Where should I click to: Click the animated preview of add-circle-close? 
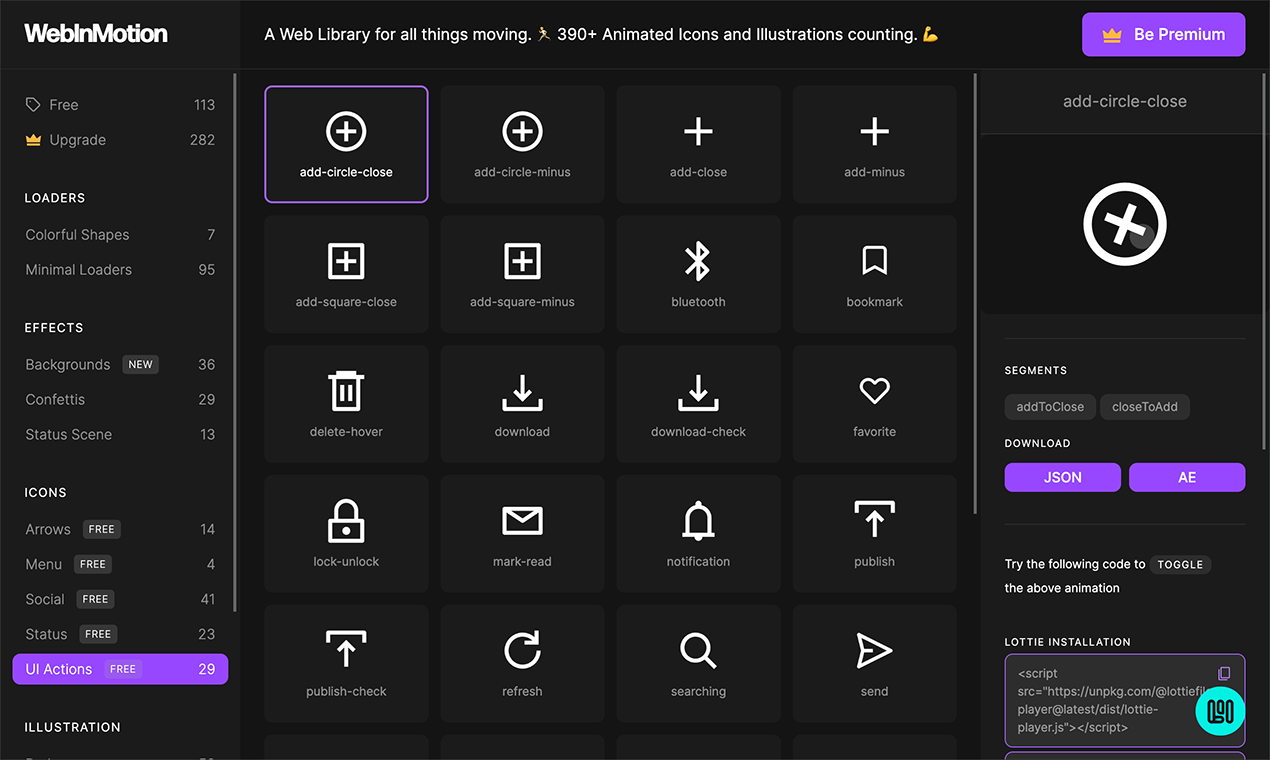(x=1125, y=224)
